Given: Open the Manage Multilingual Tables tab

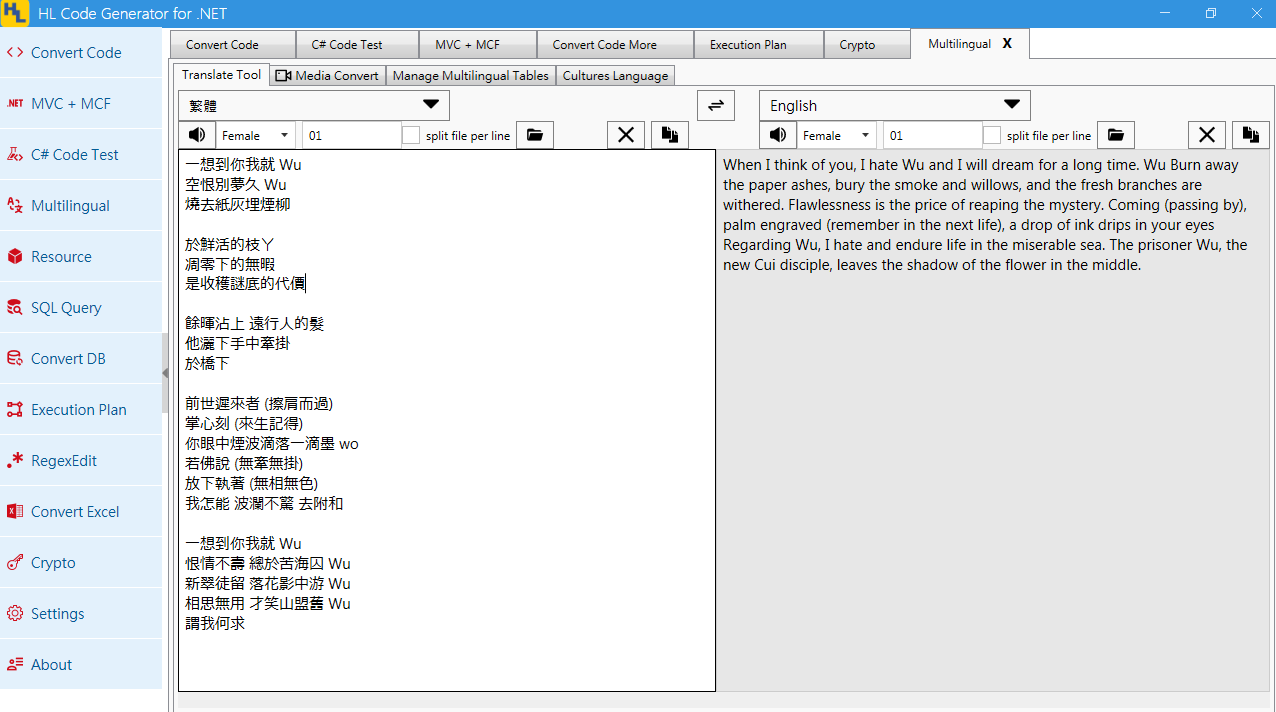Looking at the screenshot, I should pyautogui.click(x=470, y=75).
